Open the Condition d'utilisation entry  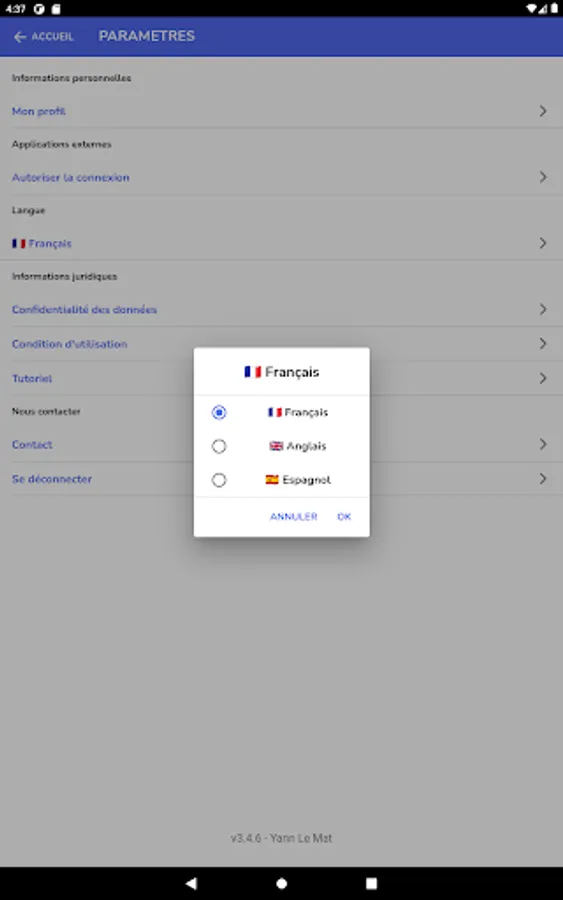click(69, 344)
